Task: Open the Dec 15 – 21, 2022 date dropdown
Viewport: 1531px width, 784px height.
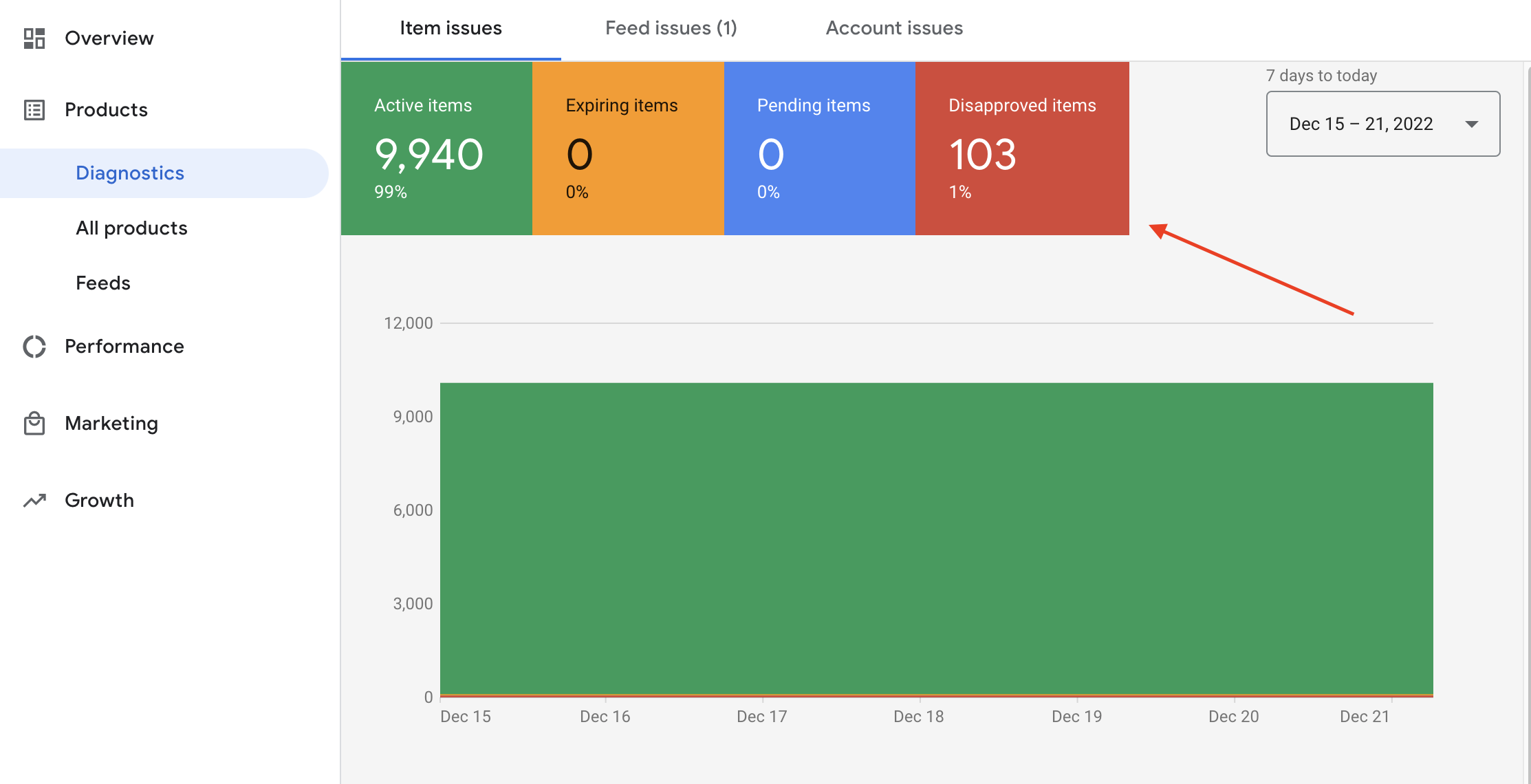Action: point(1383,124)
